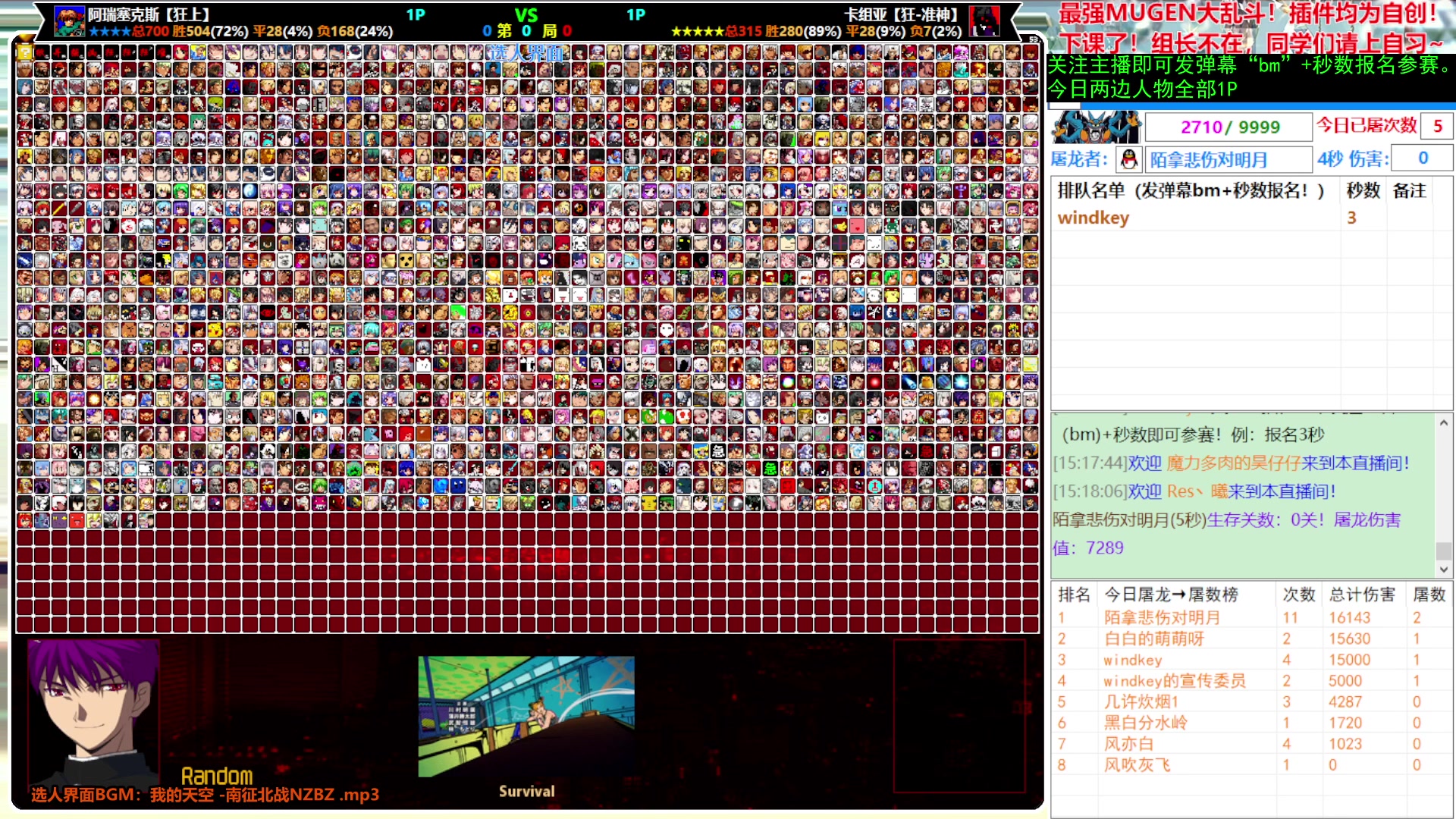
Task: Click the Survival stage name label
Action: point(526,791)
